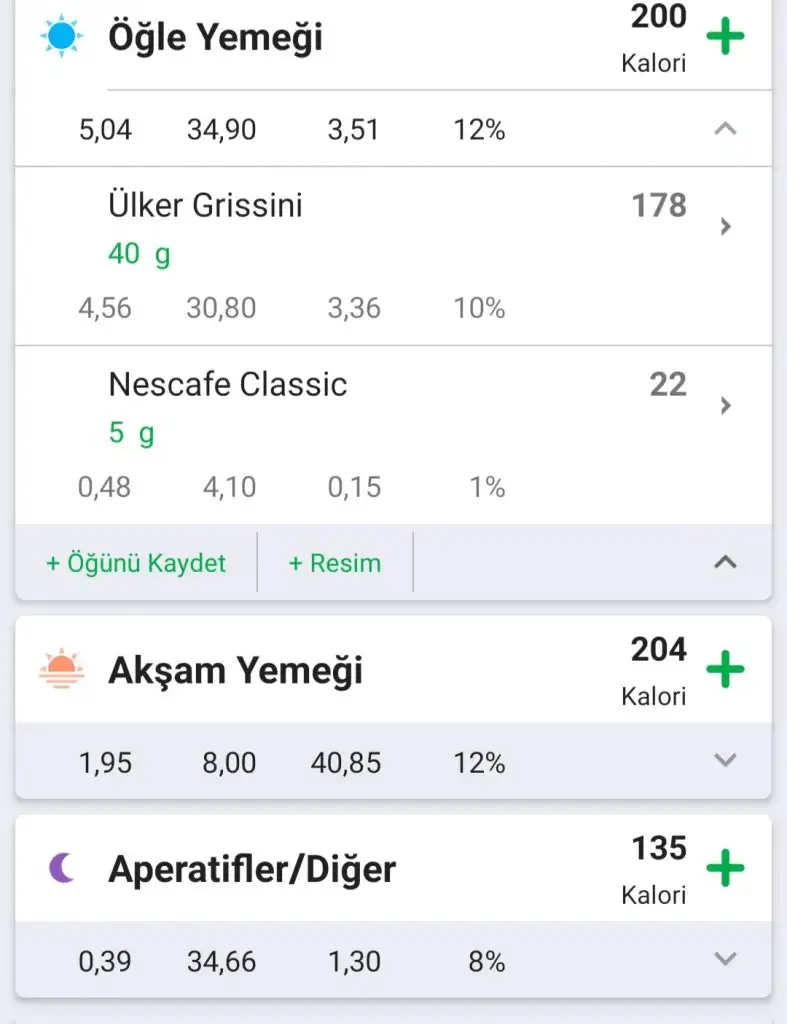Select the Nescafe Classic food entry

point(228,385)
